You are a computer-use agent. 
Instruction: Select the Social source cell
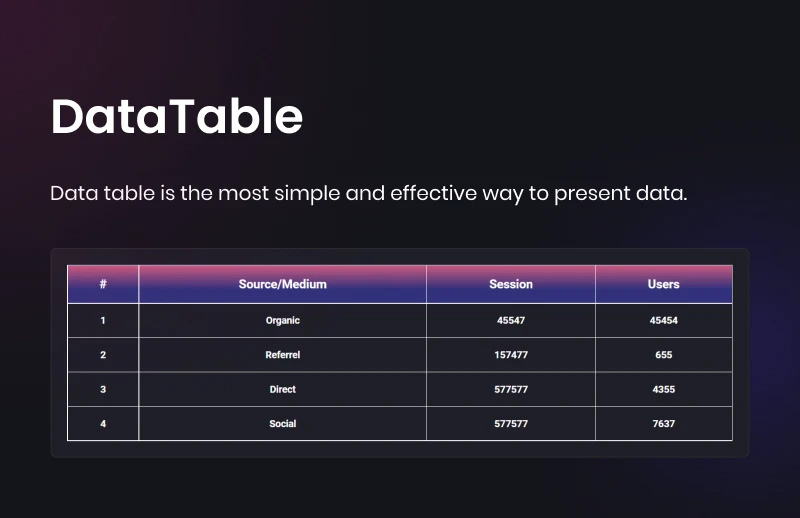pyautogui.click(x=282, y=424)
